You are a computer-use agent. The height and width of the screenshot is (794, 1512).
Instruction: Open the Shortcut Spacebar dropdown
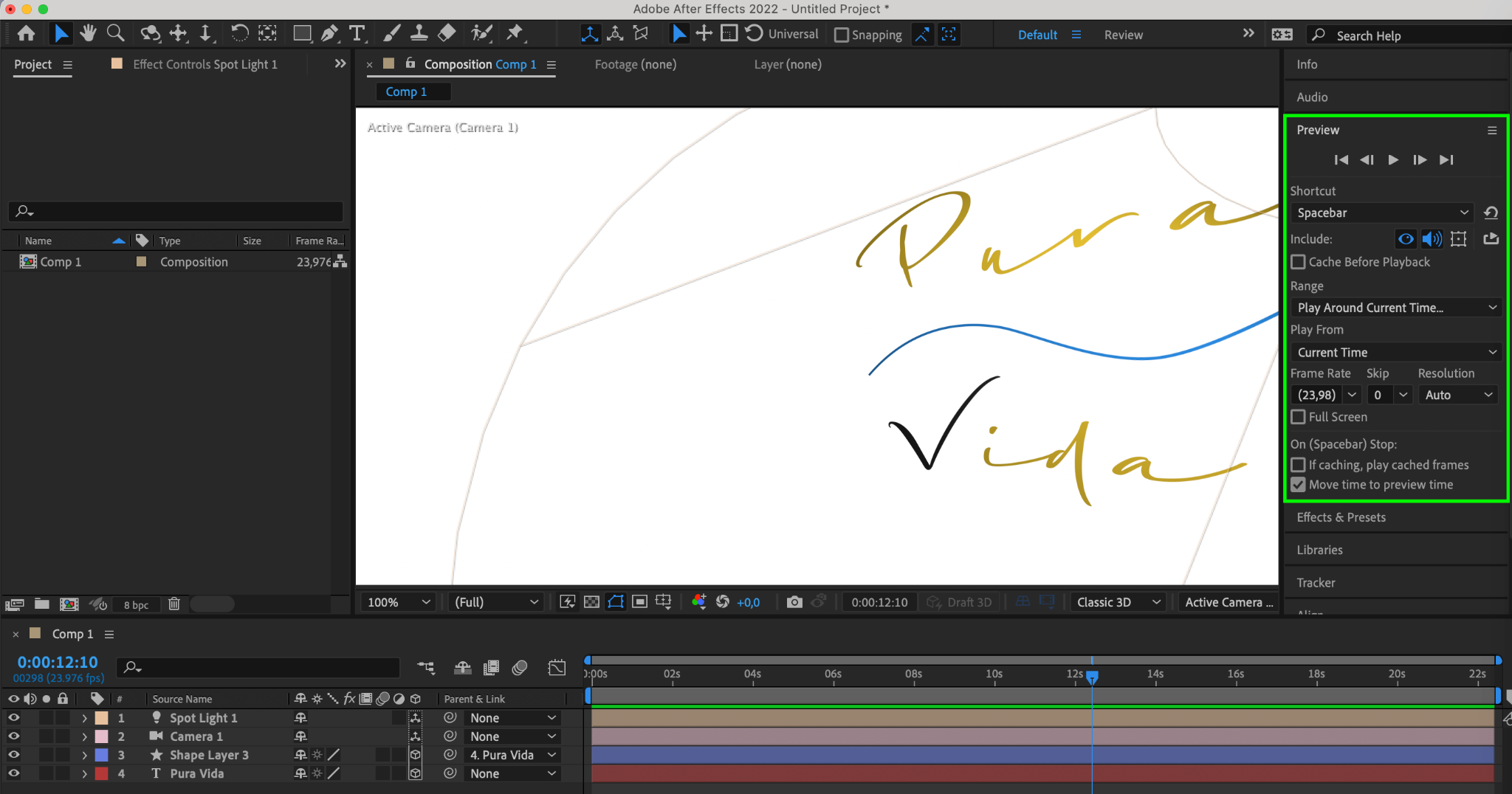click(x=1381, y=213)
